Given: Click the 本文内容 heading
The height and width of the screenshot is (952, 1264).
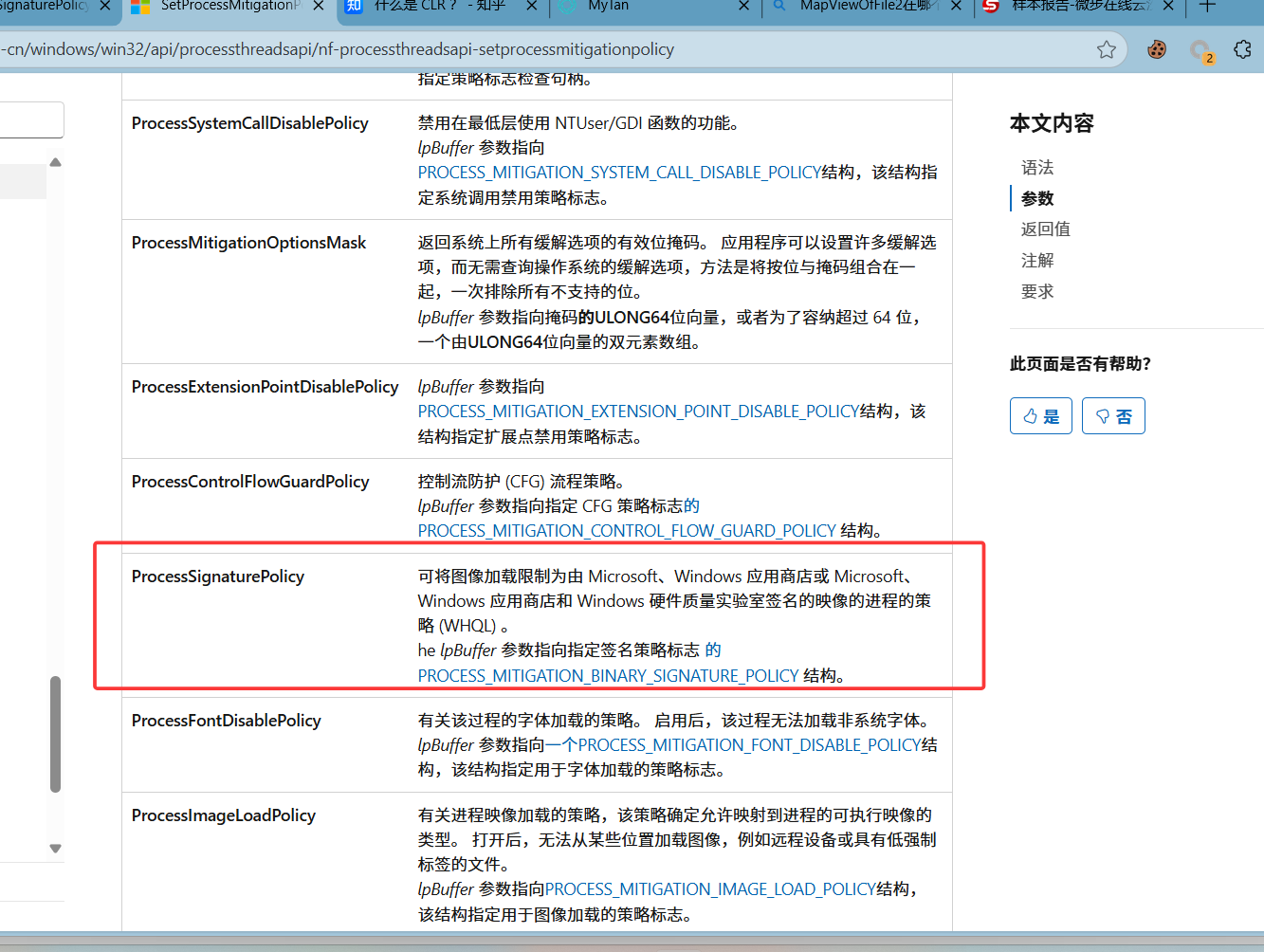Looking at the screenshot, I should (x=1052, y=123).
